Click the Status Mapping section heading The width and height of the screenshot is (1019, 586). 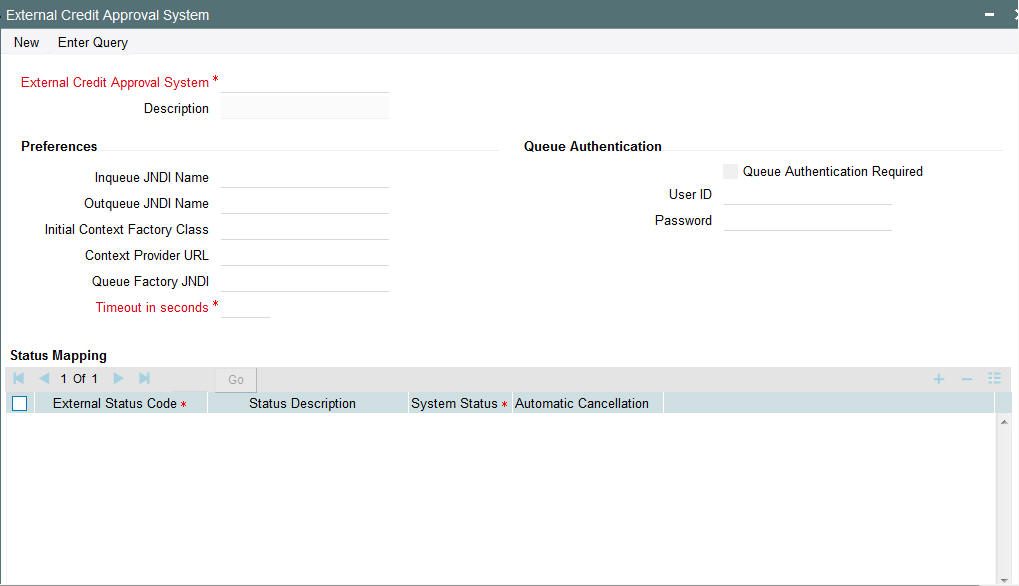point(58,355)
